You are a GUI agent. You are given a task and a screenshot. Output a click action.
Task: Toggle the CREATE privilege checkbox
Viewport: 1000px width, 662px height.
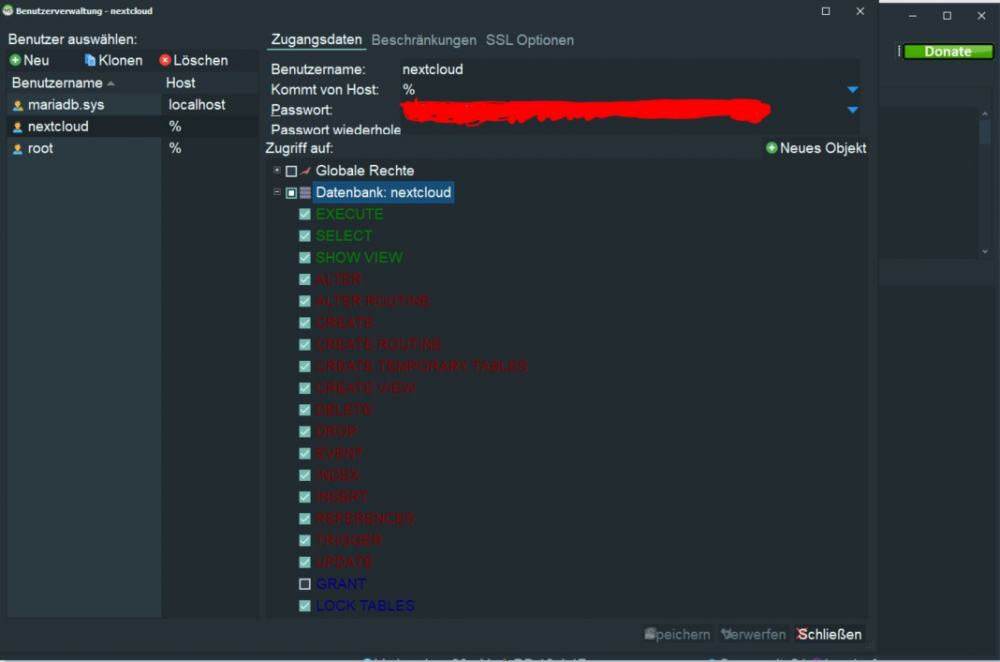coord(305,323)
